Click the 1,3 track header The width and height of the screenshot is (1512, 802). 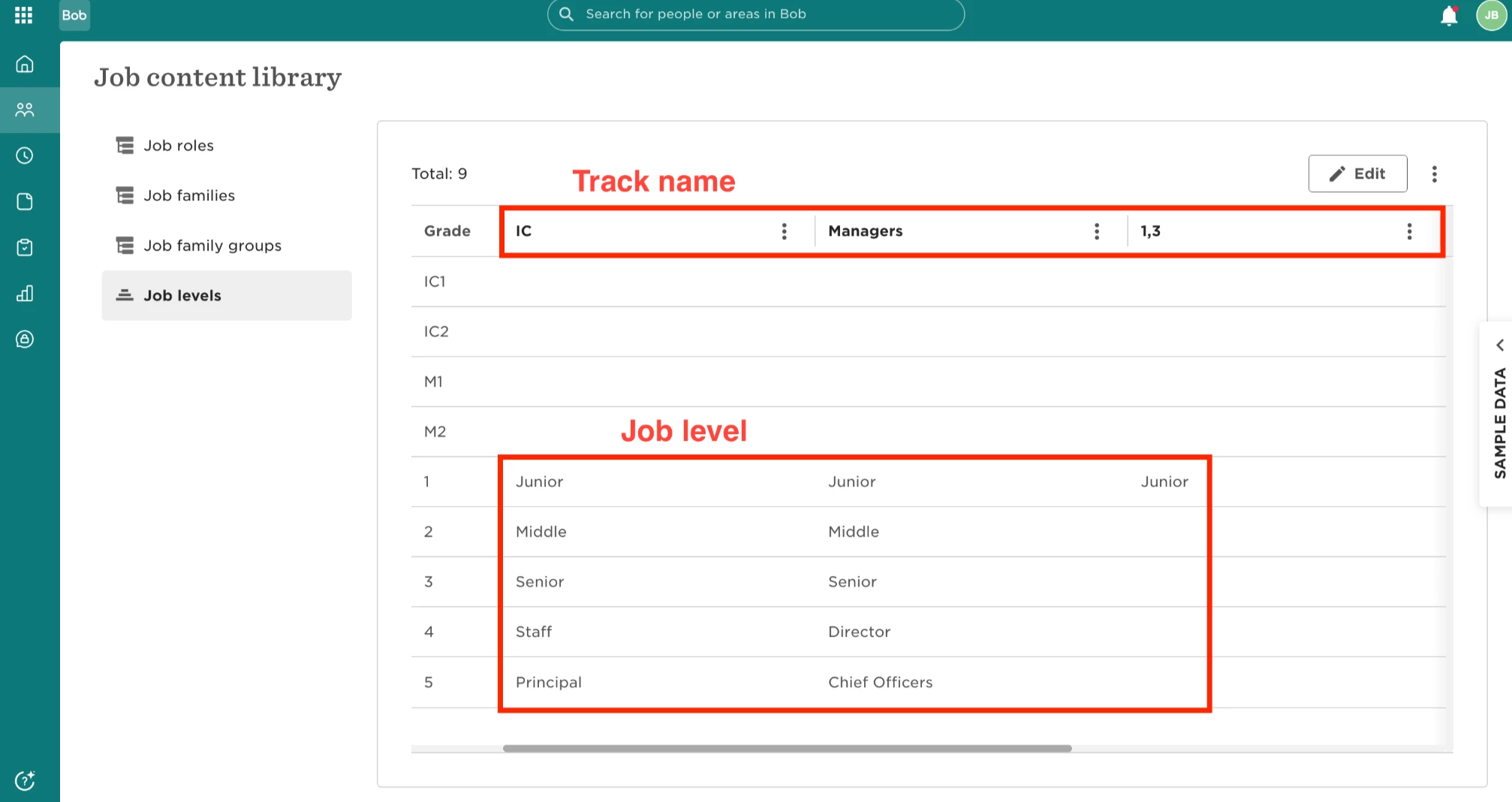(x=1150, y=231)
